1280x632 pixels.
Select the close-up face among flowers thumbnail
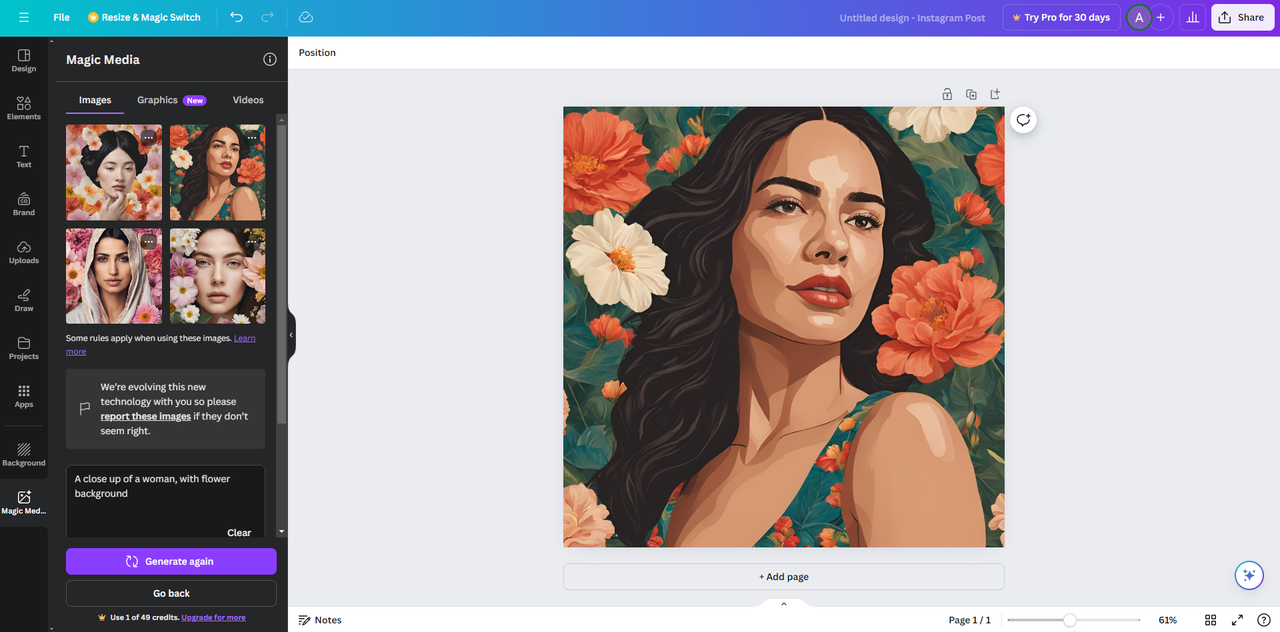218,276
